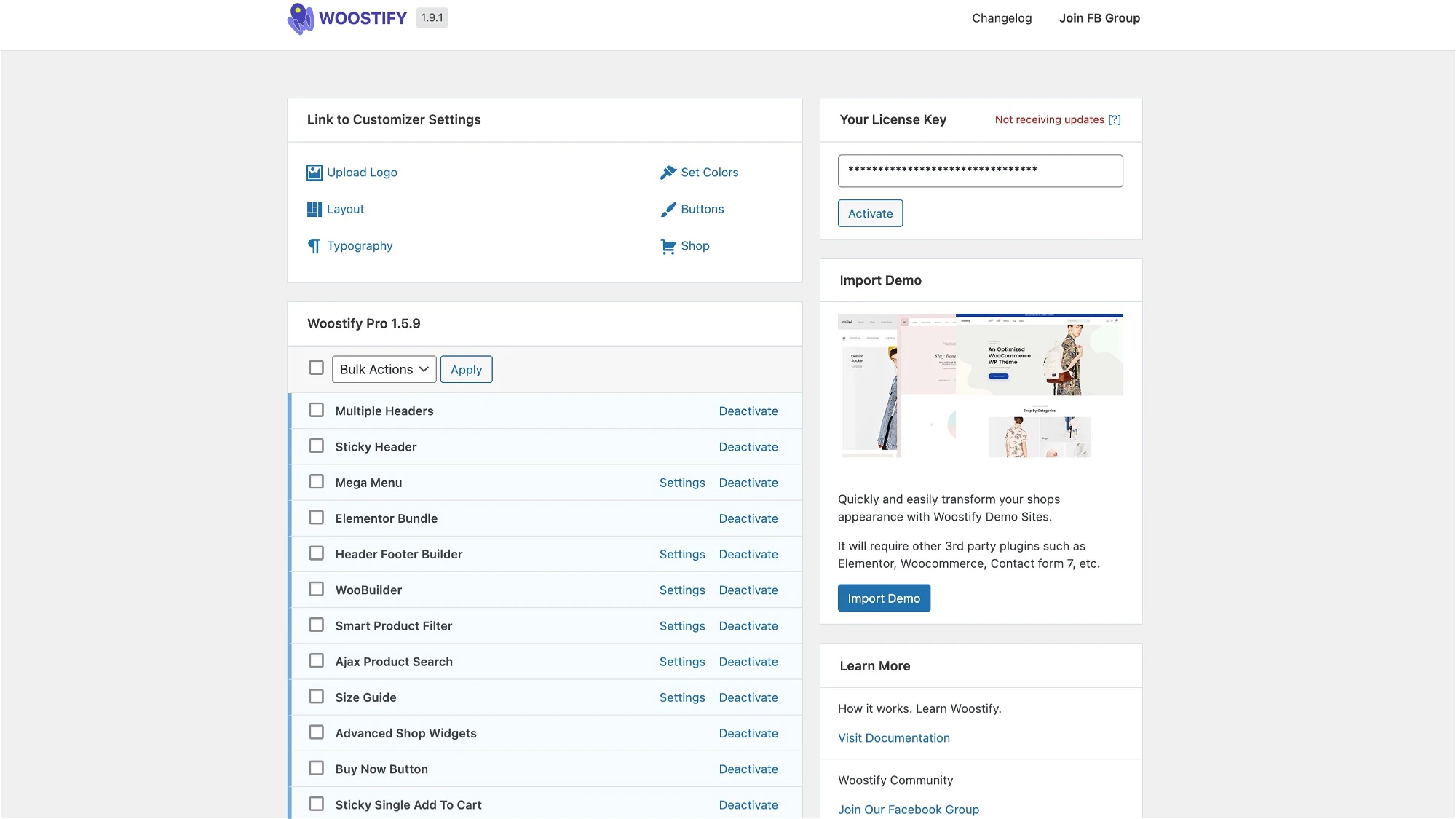Check the Sticky Header checkbox
The height and width of the screenshot is (819, 1456).
pos(316,446)
